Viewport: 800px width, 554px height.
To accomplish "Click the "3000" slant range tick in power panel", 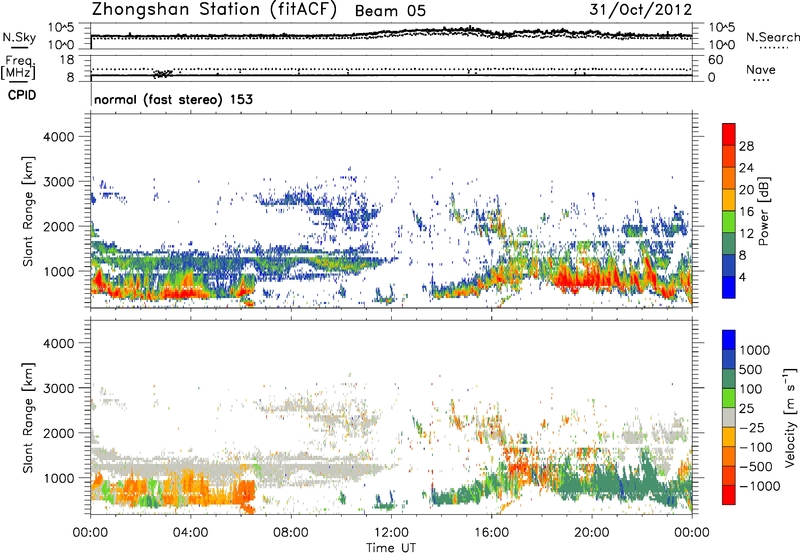I will pos(58,182).
